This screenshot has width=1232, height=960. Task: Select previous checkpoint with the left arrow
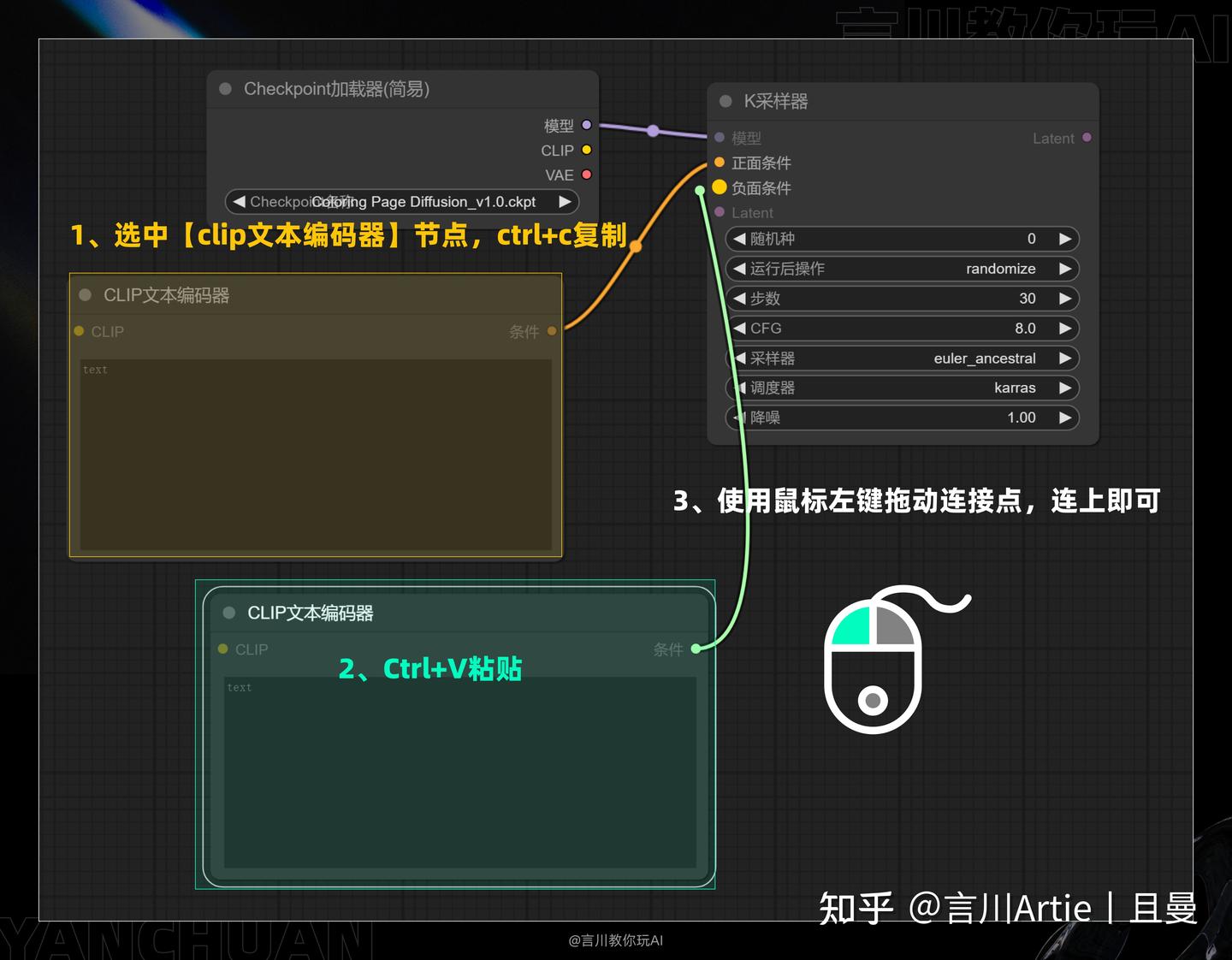pos(240,202)
